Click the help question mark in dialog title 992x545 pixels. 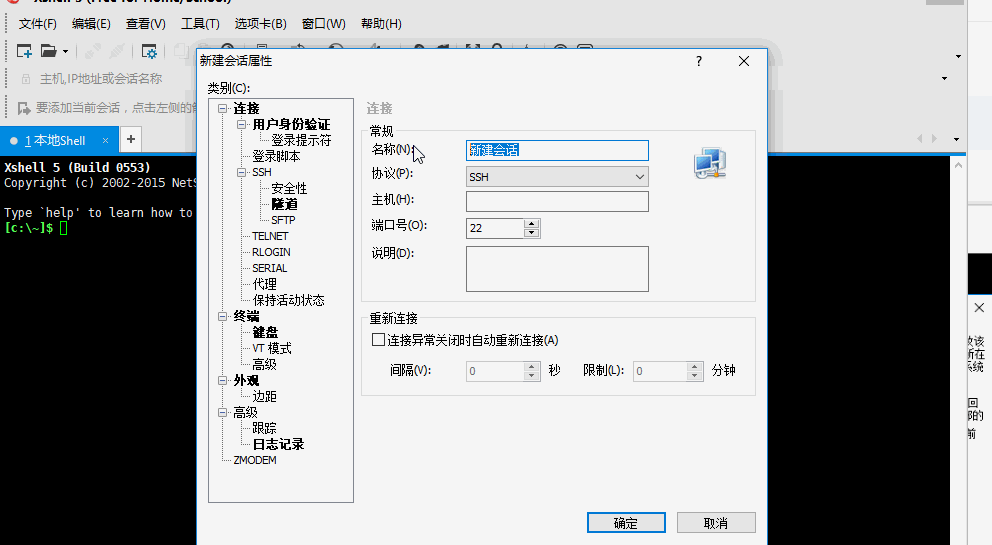pyautogui.click(x=698, y=61)
